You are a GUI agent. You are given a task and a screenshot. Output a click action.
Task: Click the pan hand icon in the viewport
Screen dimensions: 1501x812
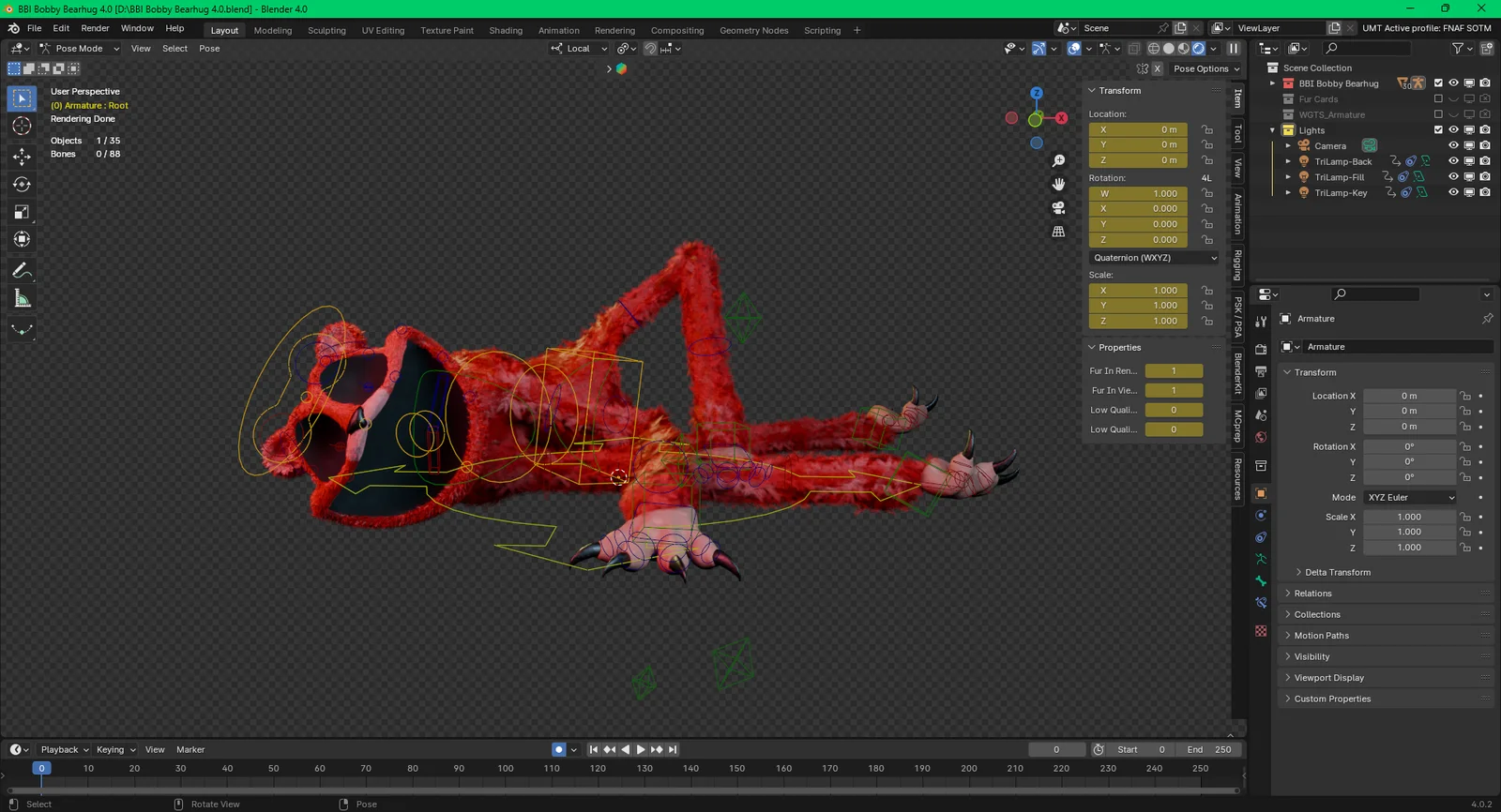[x=1058, y=184]
